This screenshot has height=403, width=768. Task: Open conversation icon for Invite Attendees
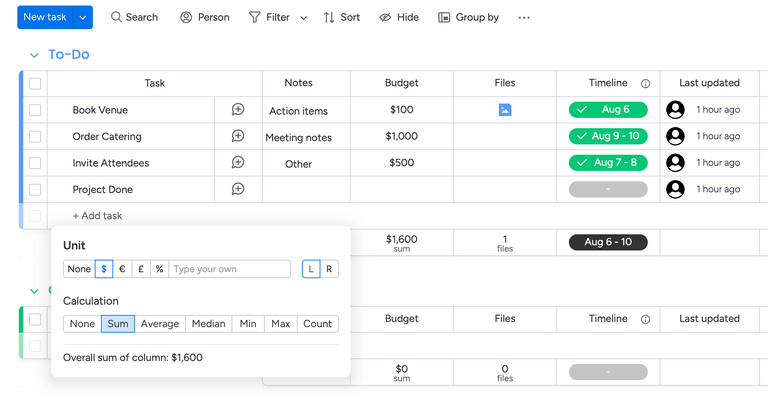coord(238,162)
